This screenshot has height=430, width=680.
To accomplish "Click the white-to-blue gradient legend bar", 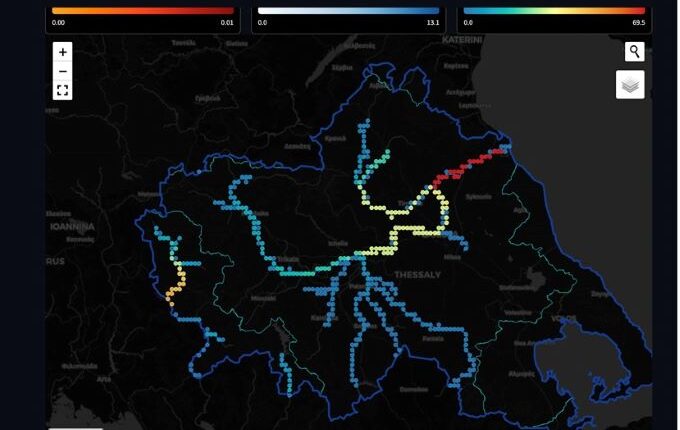I will coord(348,11).
